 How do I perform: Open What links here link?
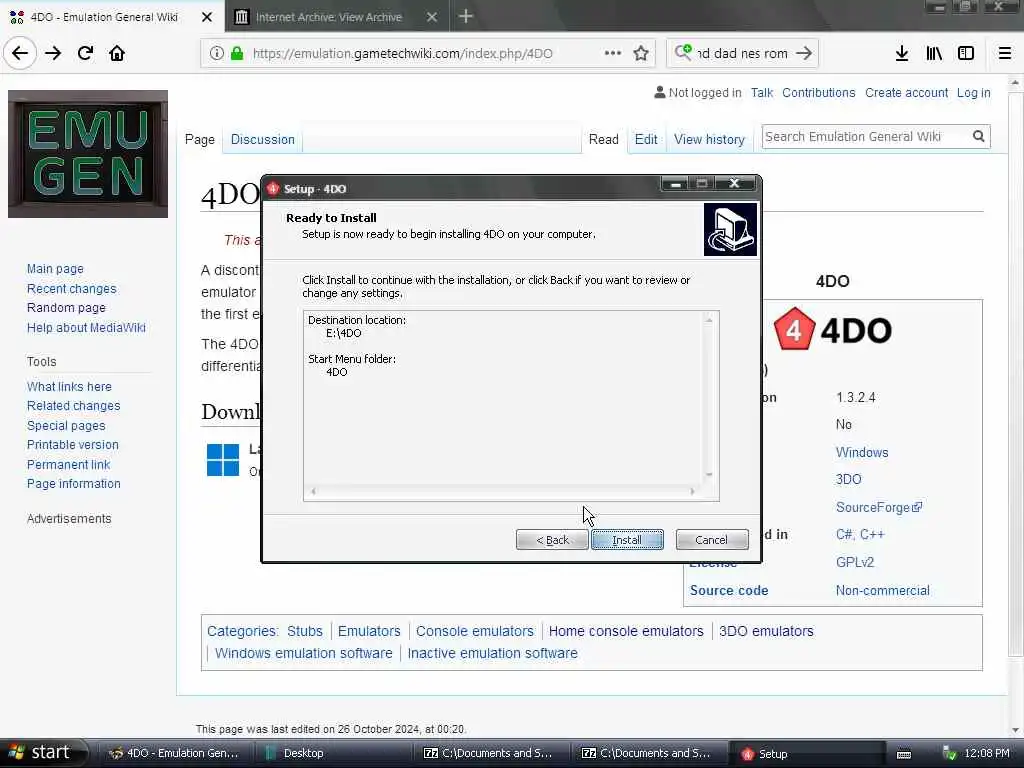point(69,387)
